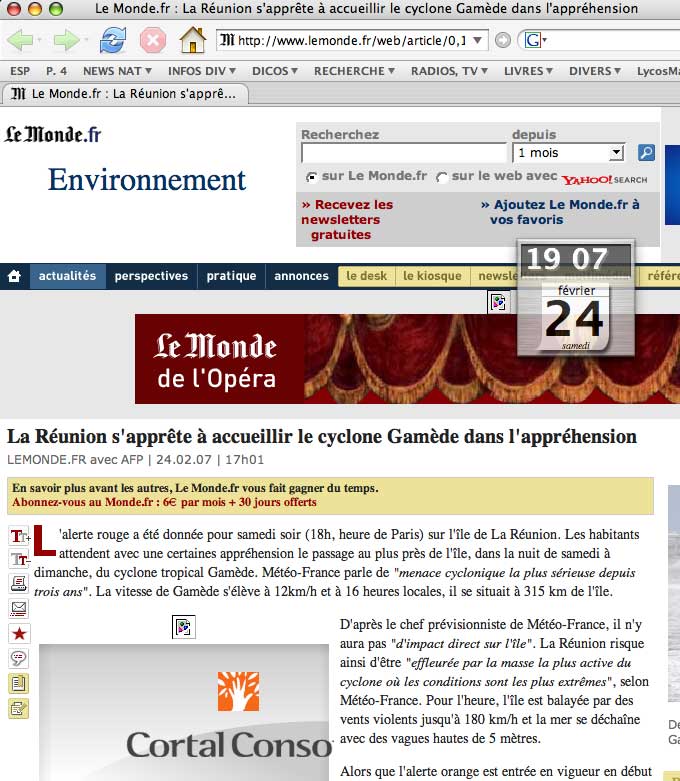Stop loading with the red X icon
Image resolution: width=680 pixels, height=781 pixels.
click(153, 40)
